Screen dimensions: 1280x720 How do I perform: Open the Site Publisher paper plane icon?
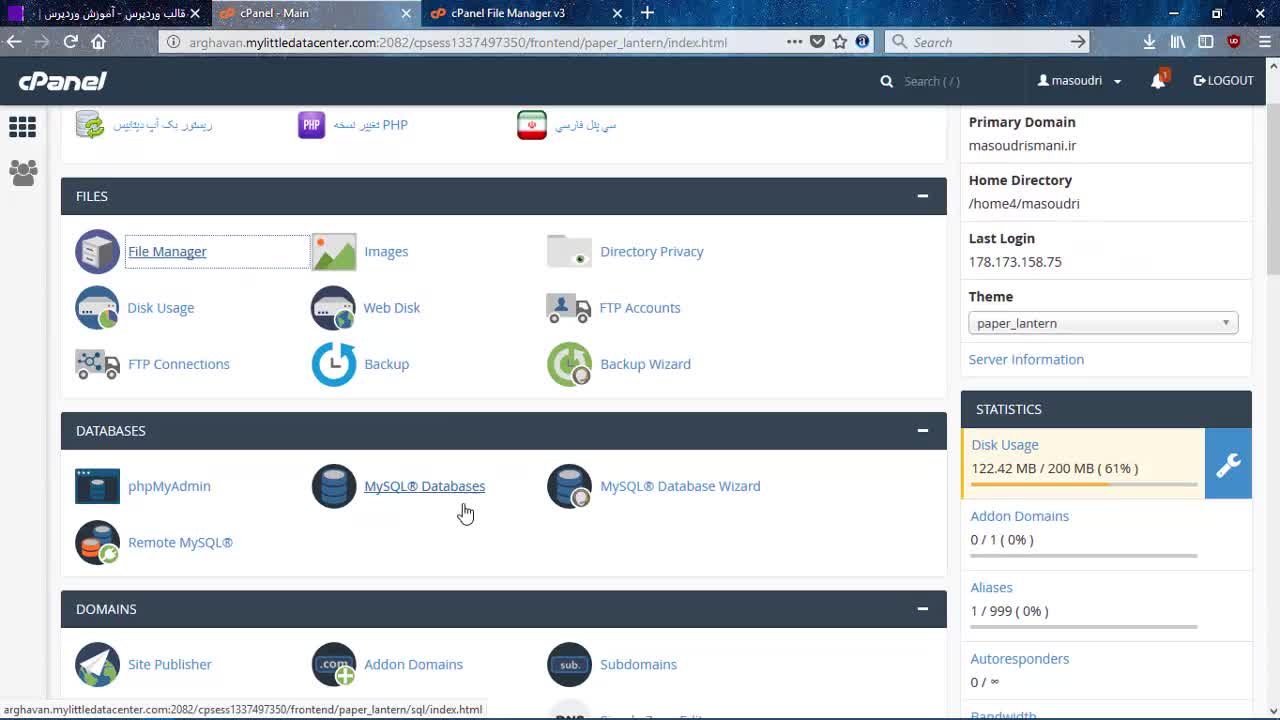click(x=97, y=665)
